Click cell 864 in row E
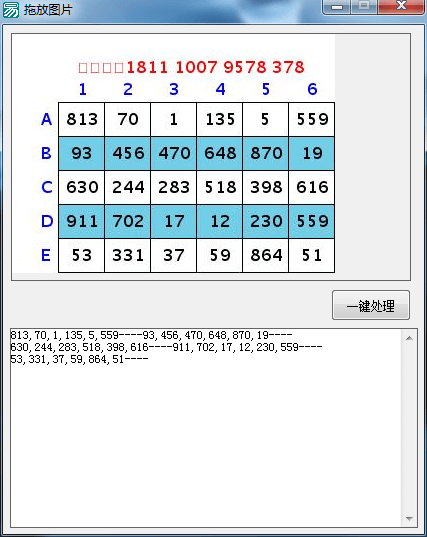Viewport: 427px width, 537px height. point(266,255)
